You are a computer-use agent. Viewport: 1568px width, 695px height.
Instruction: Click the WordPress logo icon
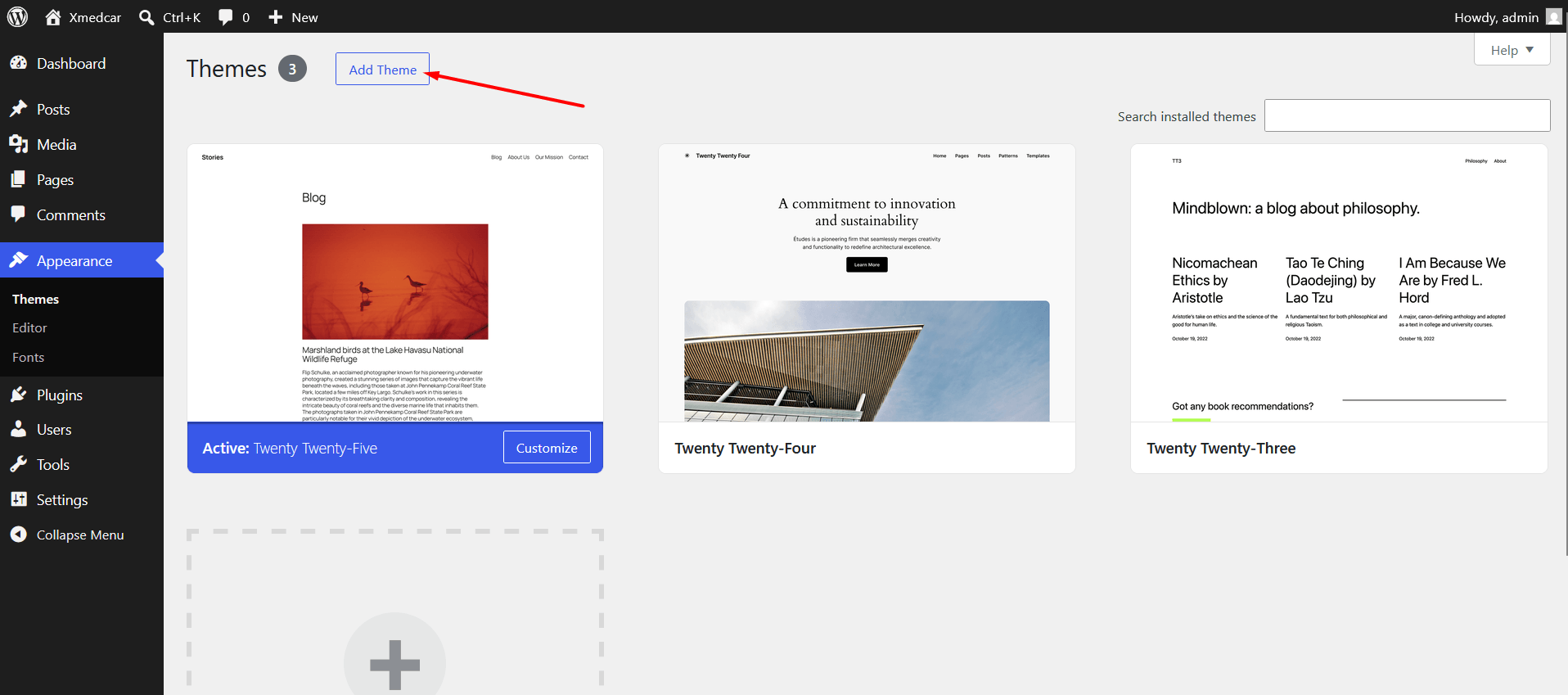coord(17,17)
